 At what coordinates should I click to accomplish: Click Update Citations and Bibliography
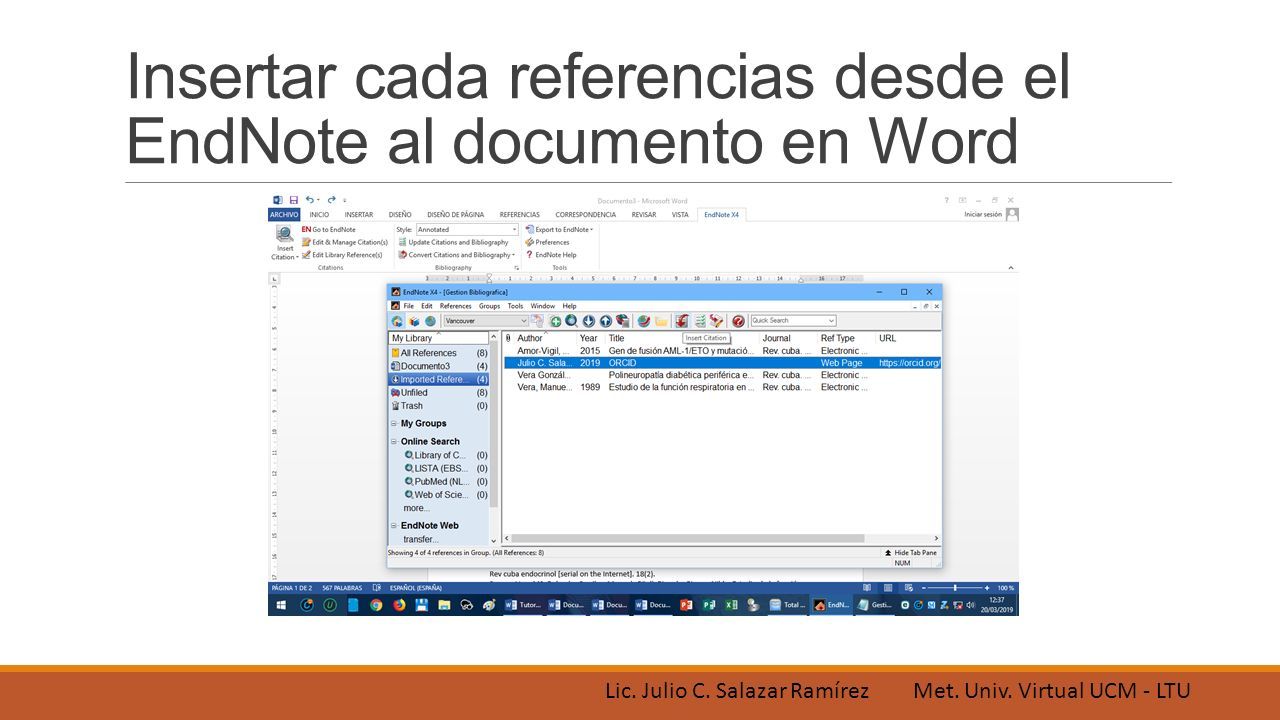point(453,242)
